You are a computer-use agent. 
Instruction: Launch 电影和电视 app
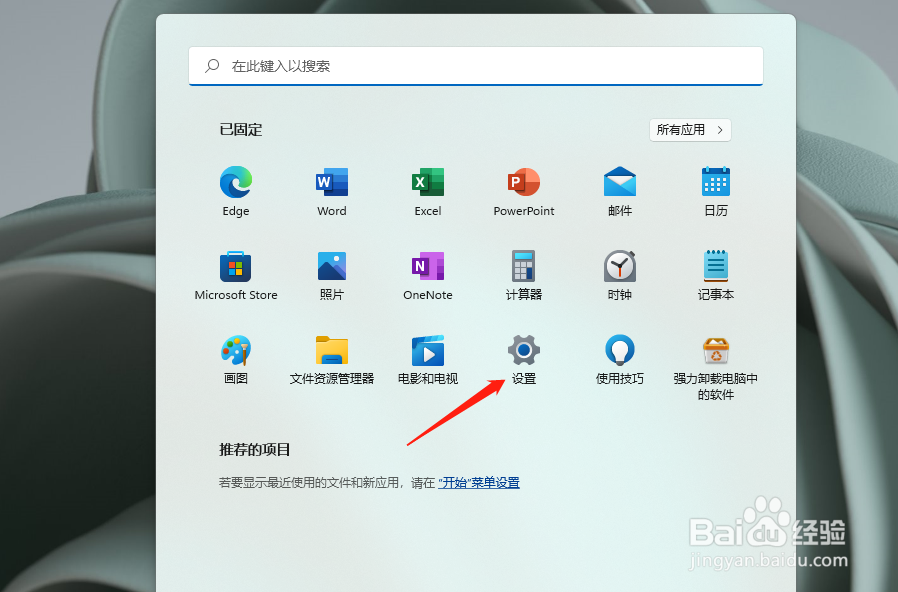tap(428, 360)
